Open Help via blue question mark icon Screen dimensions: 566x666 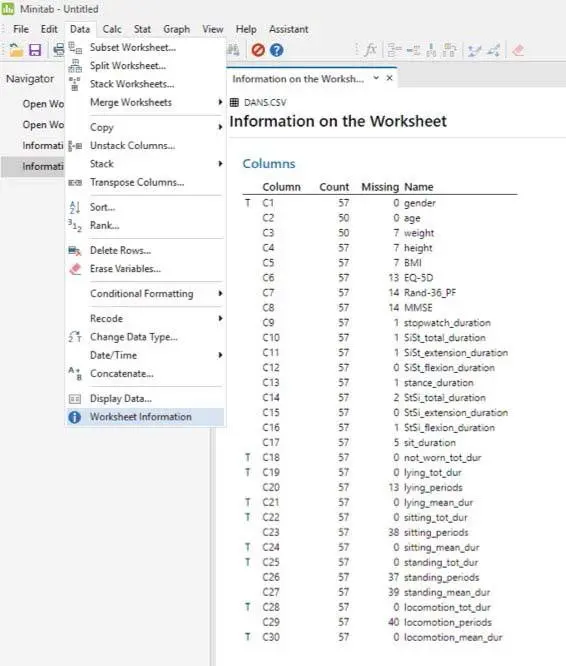[276, 50]
